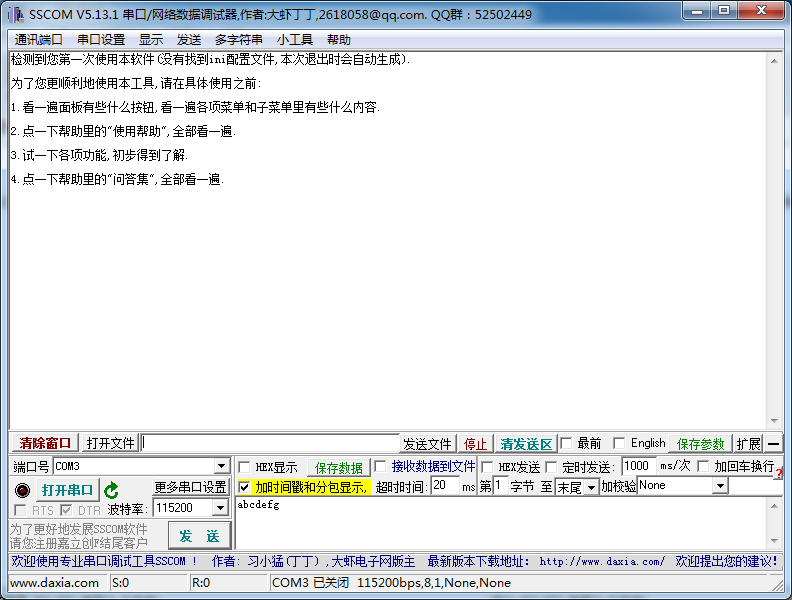Click the SSCOM app icon in title bar
Viewport: 792px width, 600px height.
pyautogui.click(x=17, y=14)
